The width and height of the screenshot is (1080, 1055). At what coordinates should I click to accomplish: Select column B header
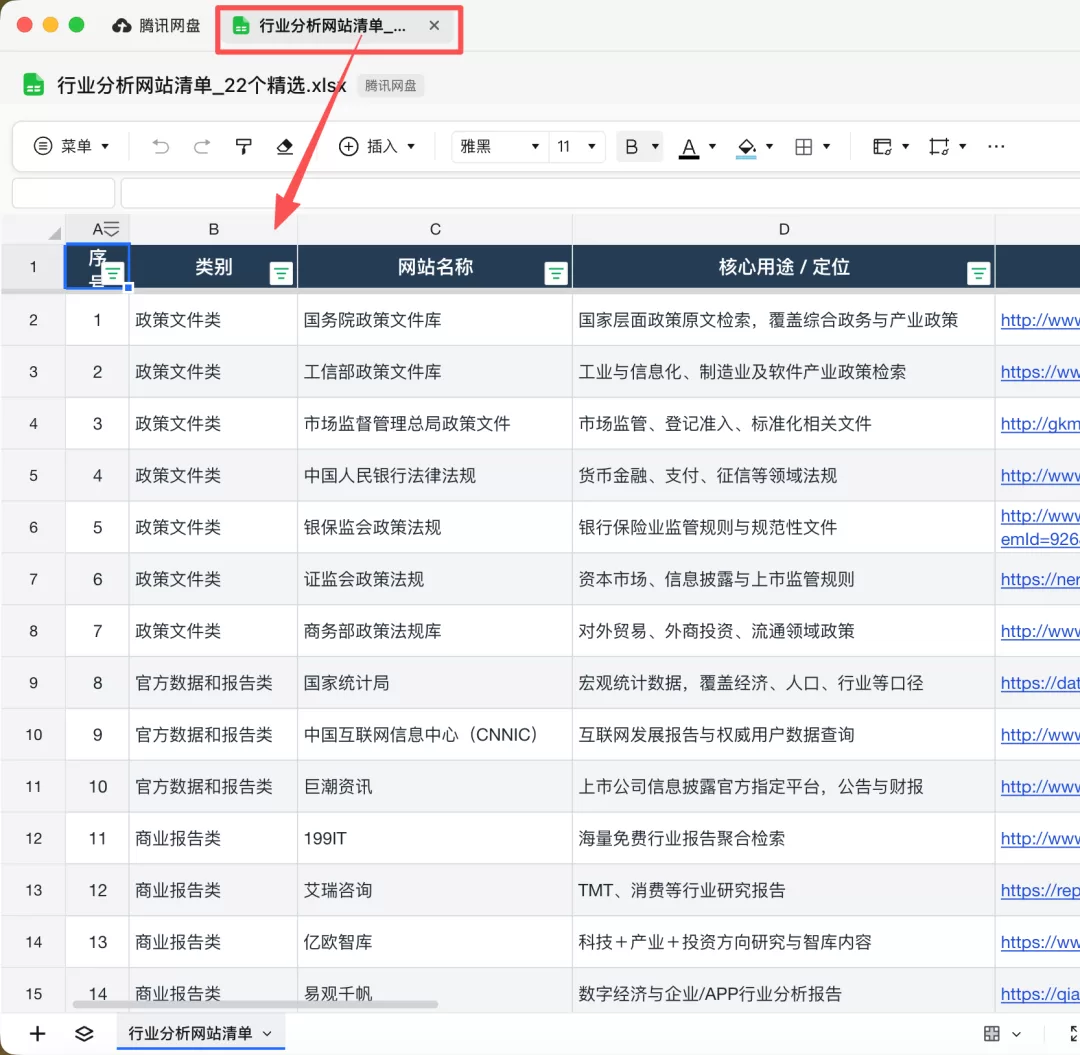pos(214,229)
